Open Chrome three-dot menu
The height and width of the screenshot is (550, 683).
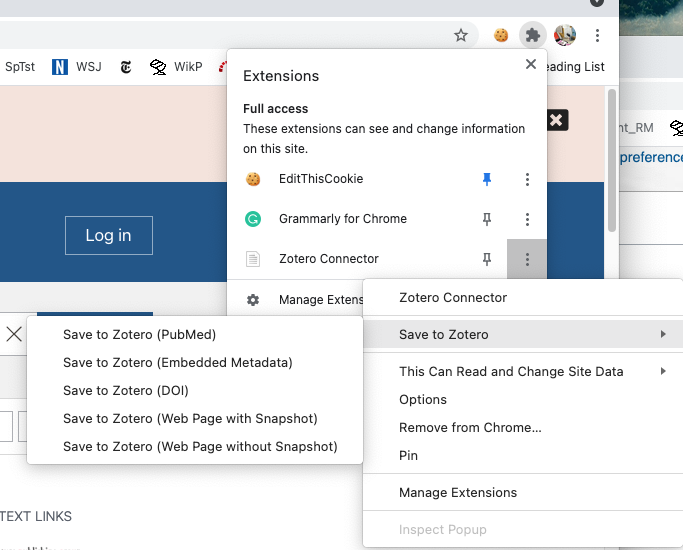597,35
